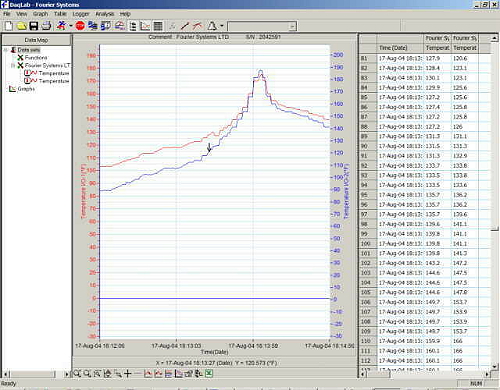Image resolution: width=500 pixels, height=390 pixels.
Task: Click the Second cursor line icon
Action: click(138, 374)
